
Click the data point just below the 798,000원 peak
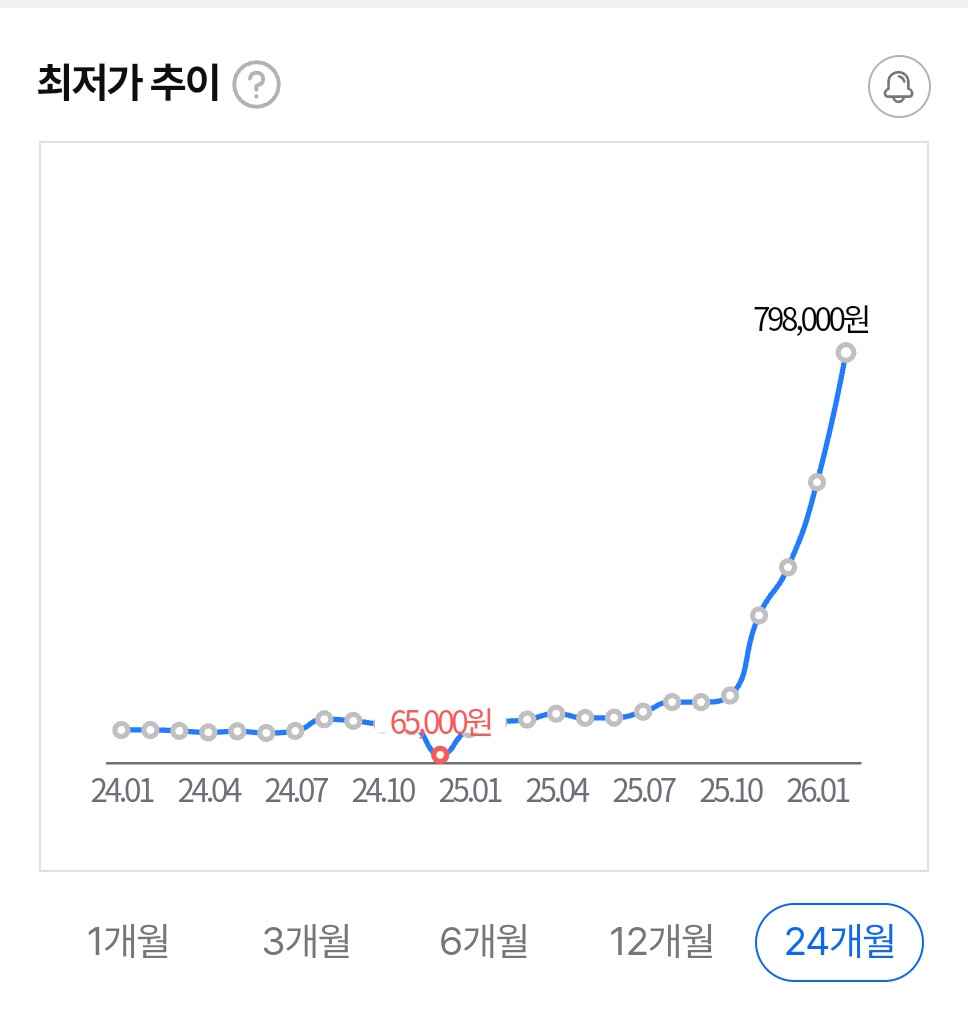pos(817,482)
